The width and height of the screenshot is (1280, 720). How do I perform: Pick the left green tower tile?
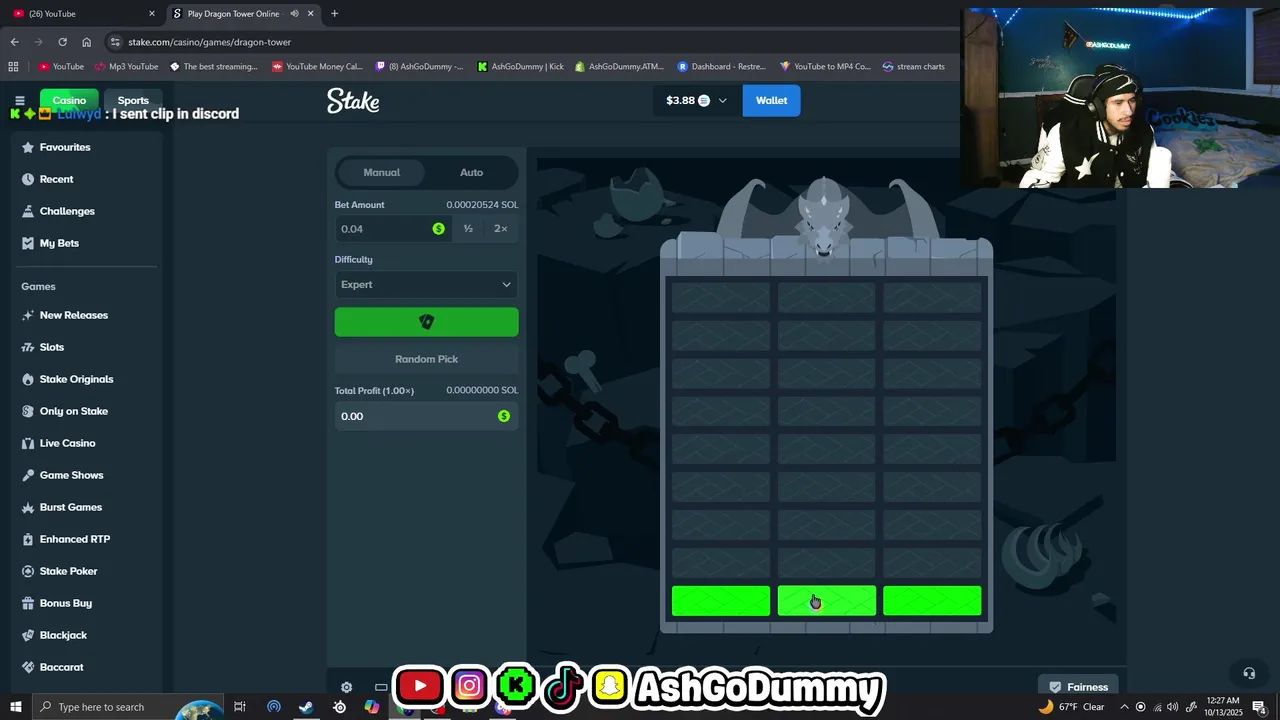pyautogui.click(x=721, y=601)
